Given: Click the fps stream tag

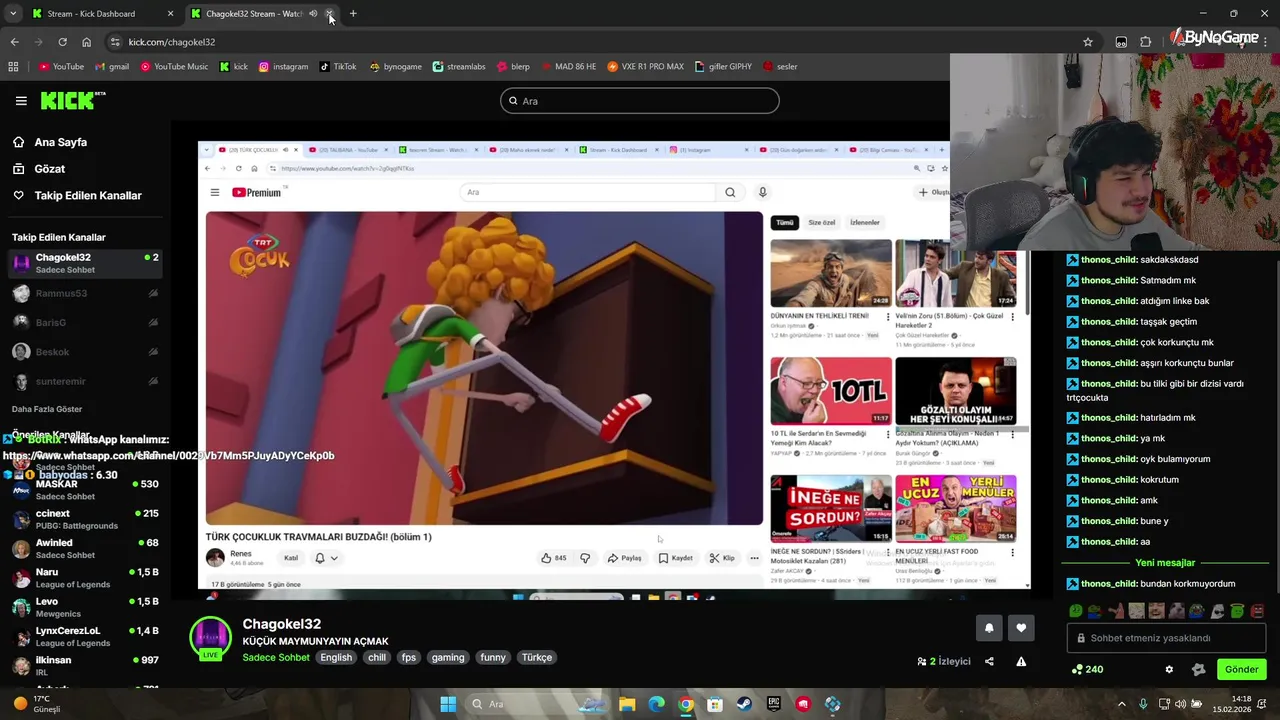Looking at the screenshot, I should click(x=409, y=657).
